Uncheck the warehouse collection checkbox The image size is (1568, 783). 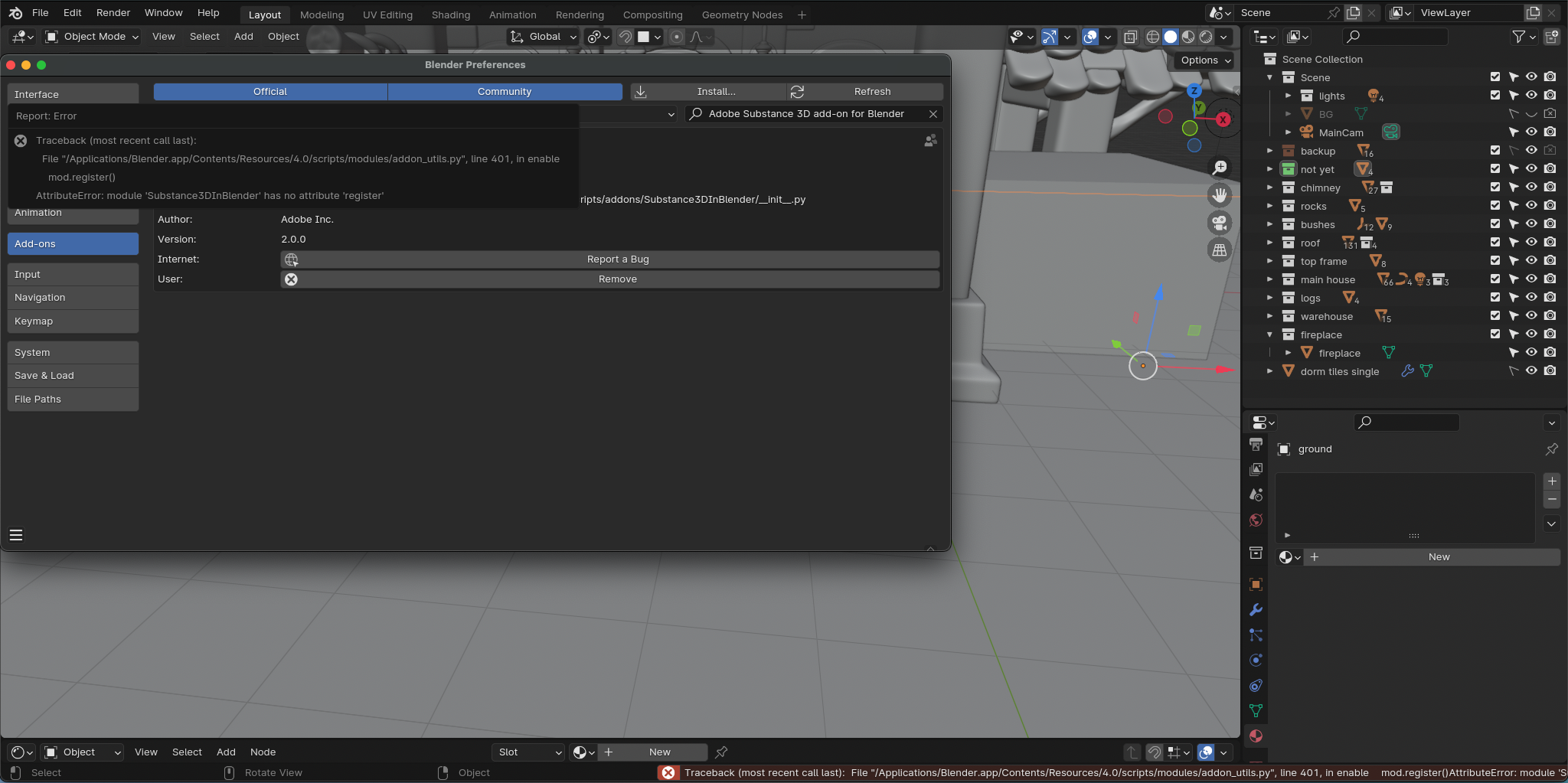[x=1495, y=316]
